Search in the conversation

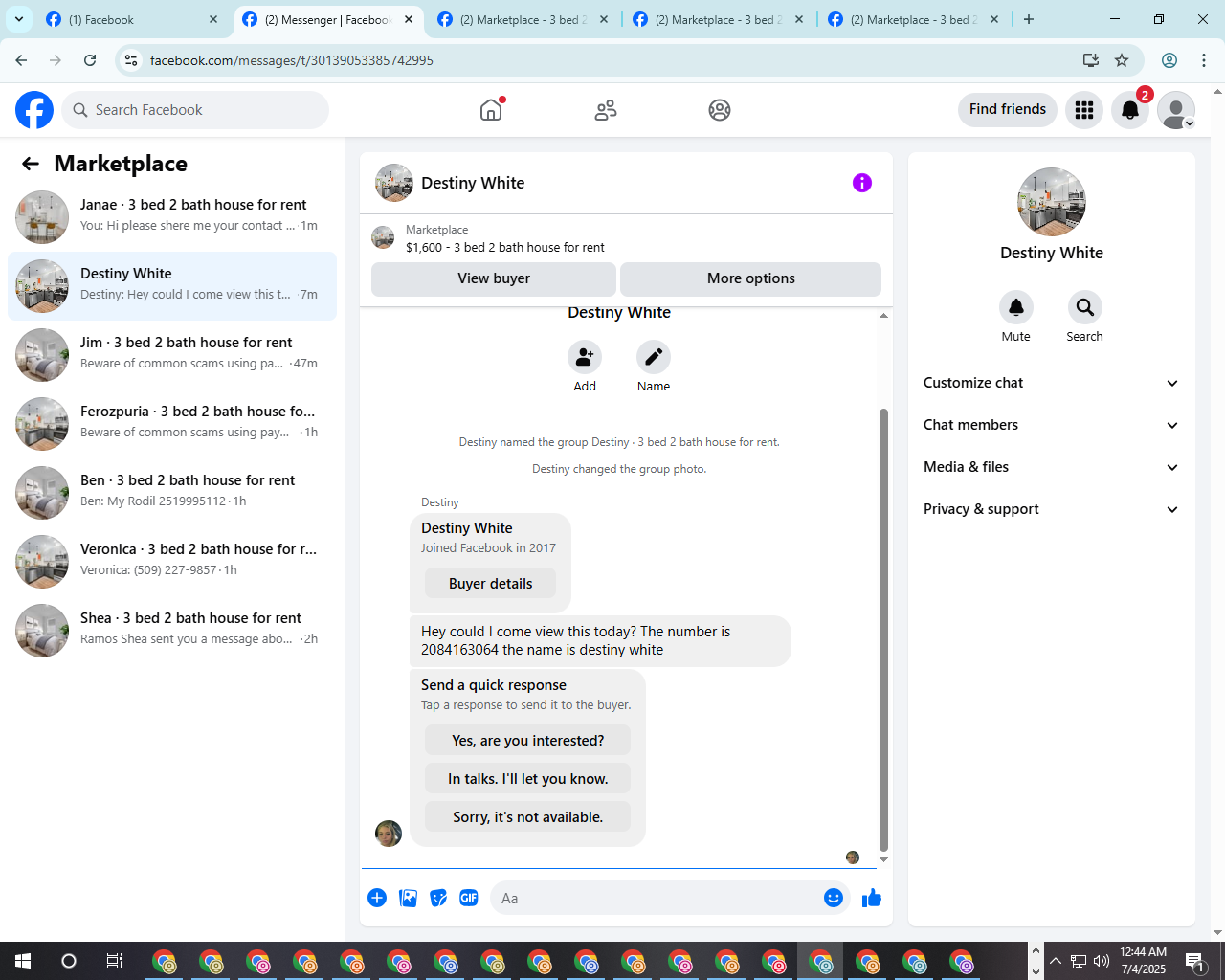click(x=1085, y=307)
